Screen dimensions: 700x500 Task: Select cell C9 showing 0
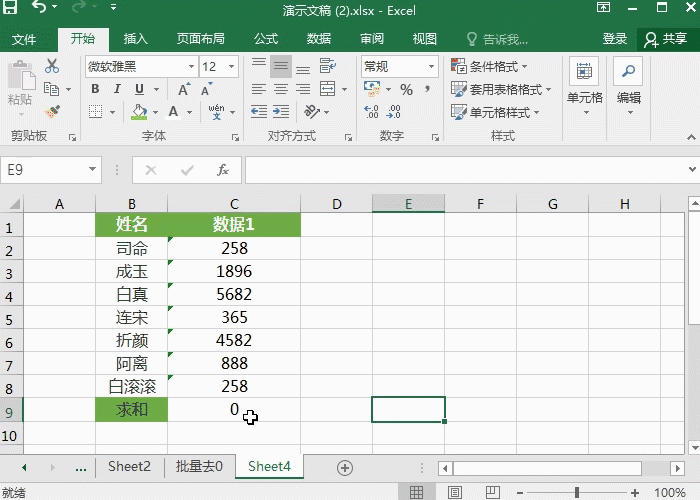point(234,409)
